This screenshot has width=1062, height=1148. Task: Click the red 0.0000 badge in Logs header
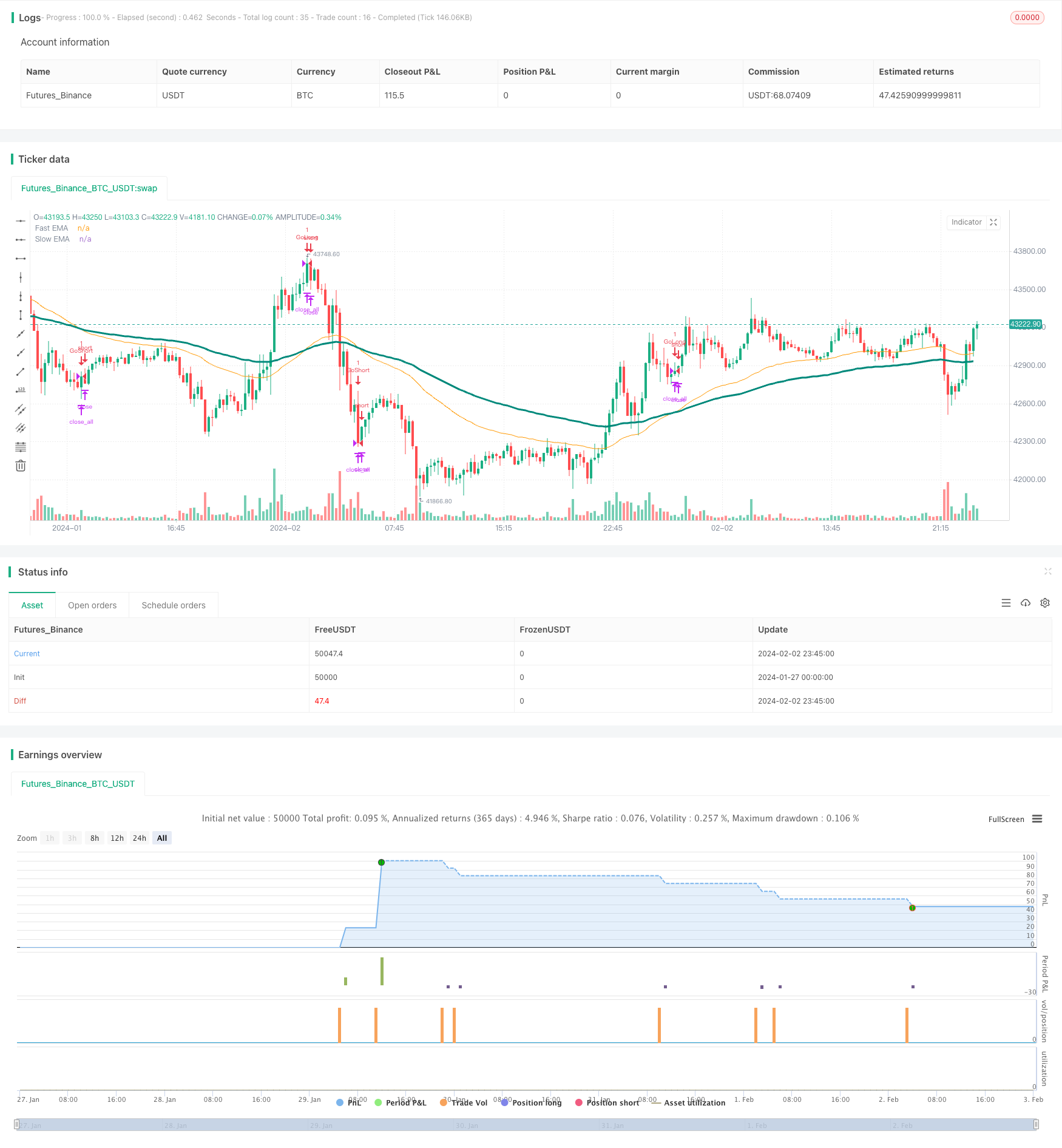click(1027, 18)
